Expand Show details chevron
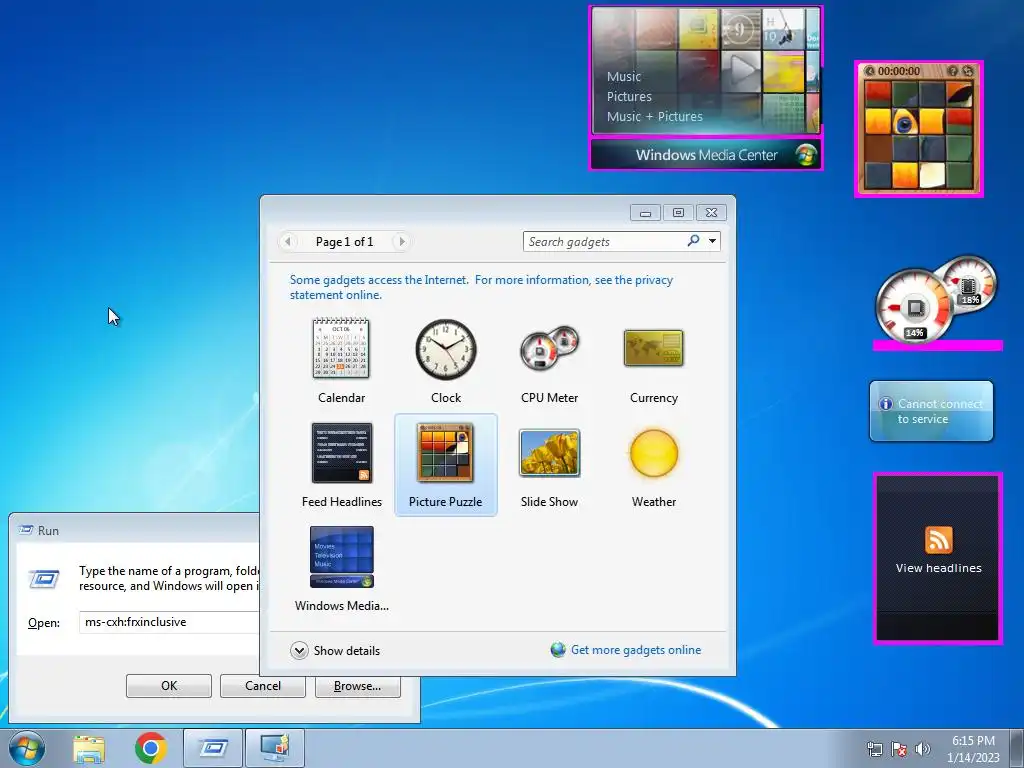1024x768 pixels. tap(299, 650)
